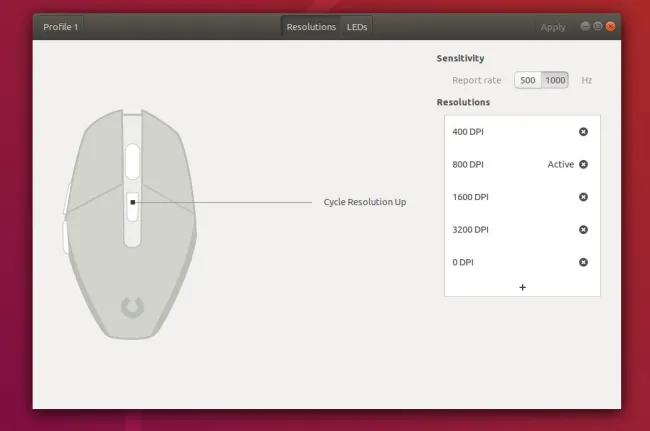The width and height of the screenshot is (650, 431).
Task: Remove the 0 DPI resolution entry
Action: (x=583, y=262)
